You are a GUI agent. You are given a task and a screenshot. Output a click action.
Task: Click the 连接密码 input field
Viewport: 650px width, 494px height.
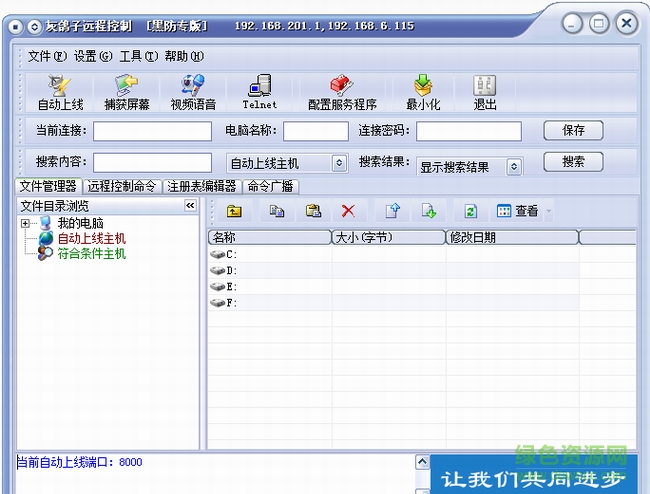click(469, 131)
